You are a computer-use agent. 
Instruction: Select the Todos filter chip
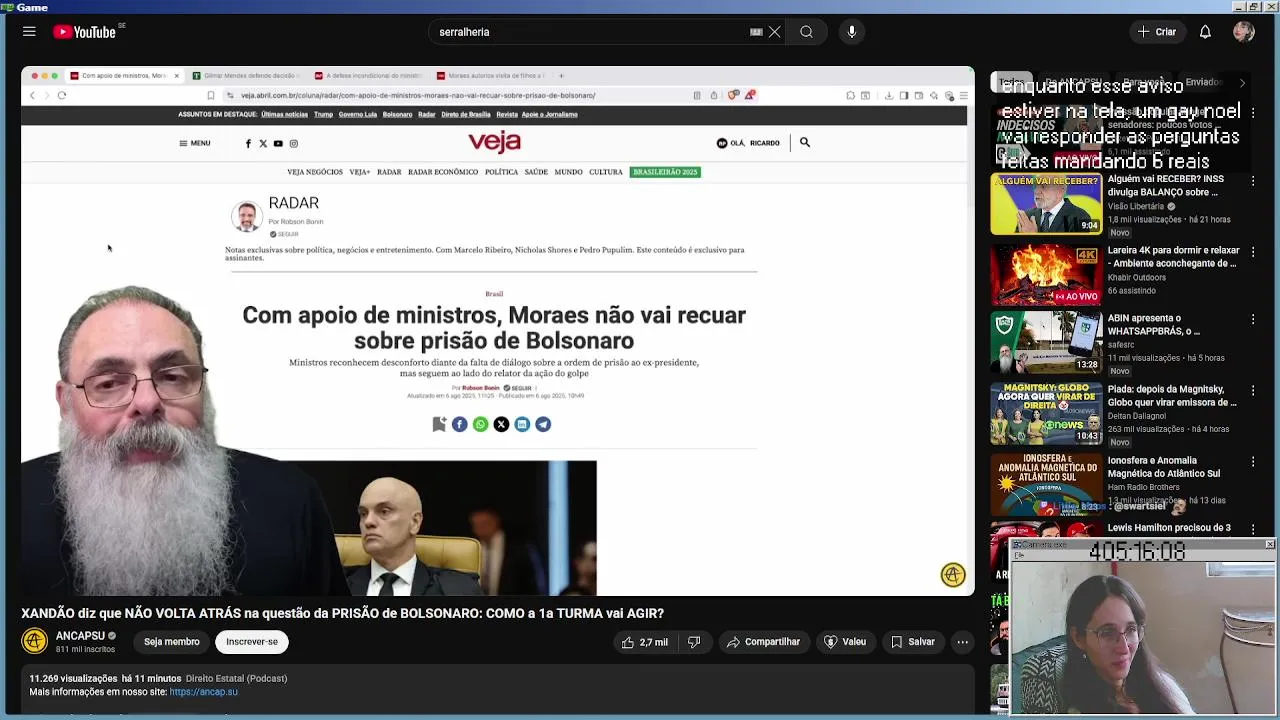[1012, 82]
